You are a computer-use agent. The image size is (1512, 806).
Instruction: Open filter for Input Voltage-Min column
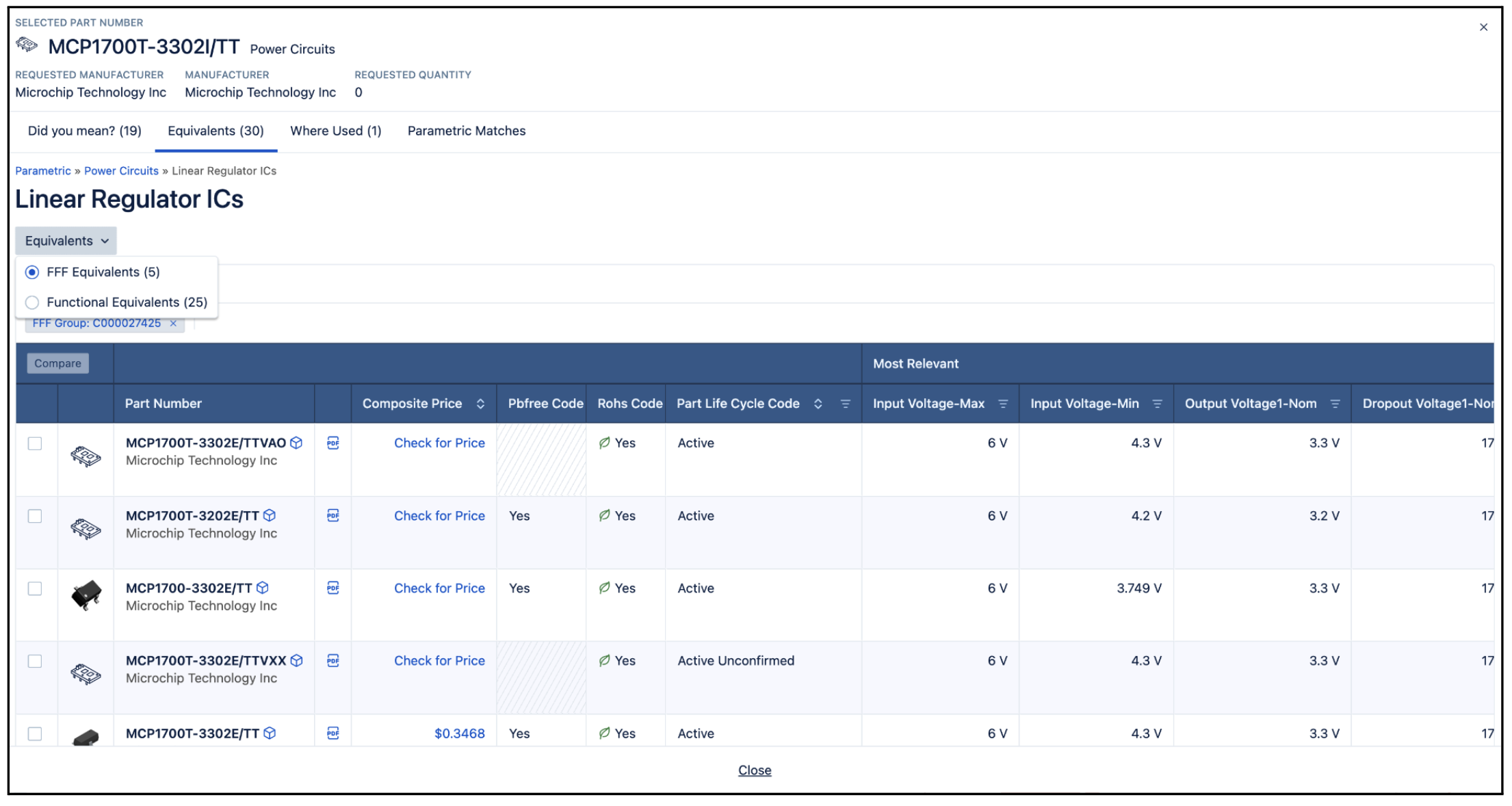tap(1157, 404)
